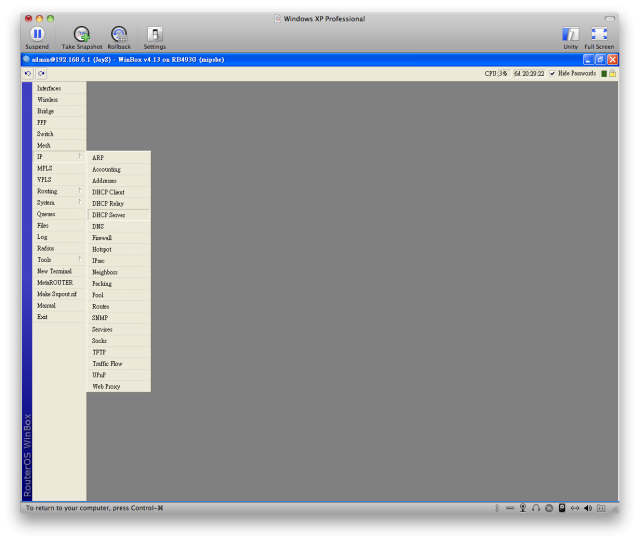The height and width of the screenshot is (542, 640).
Task: Open the Wireless menu item
Action: click(59, 100)
